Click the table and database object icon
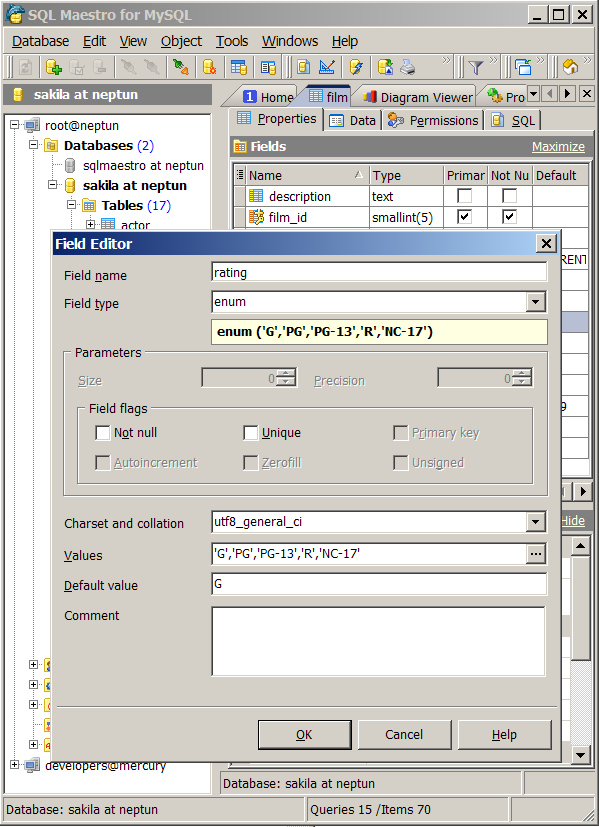Viewport: 599px width, 827px height. (x=268, y=67)
